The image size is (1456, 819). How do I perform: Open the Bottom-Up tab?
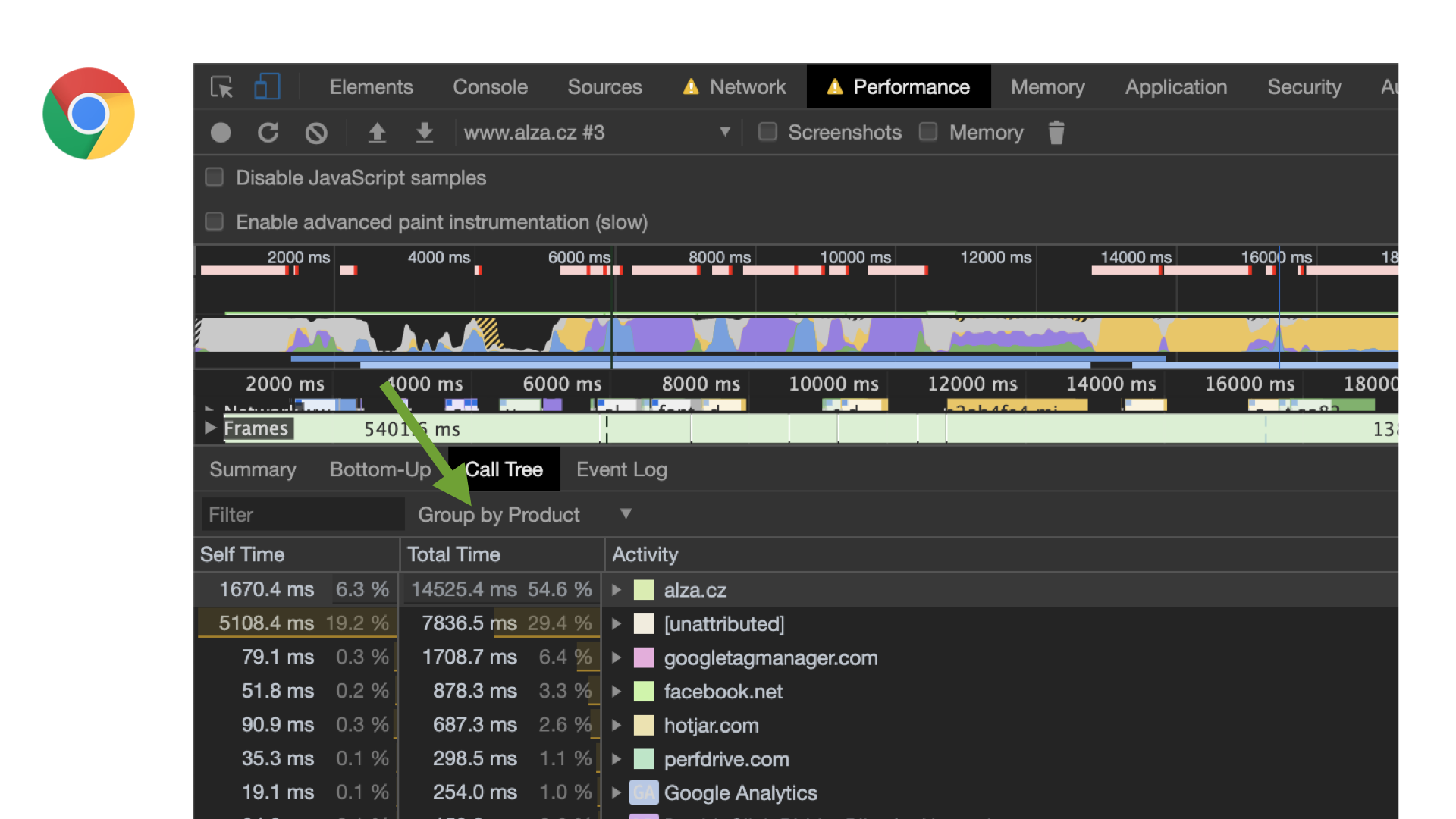coord(380,469)
